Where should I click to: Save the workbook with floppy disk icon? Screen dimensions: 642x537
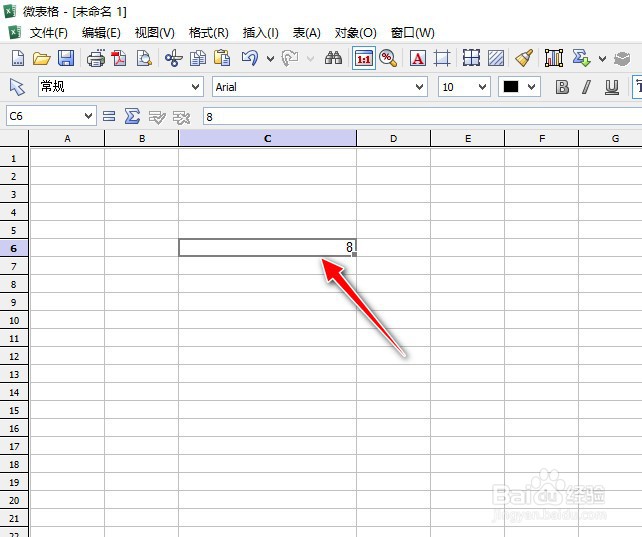coord(66,59)
